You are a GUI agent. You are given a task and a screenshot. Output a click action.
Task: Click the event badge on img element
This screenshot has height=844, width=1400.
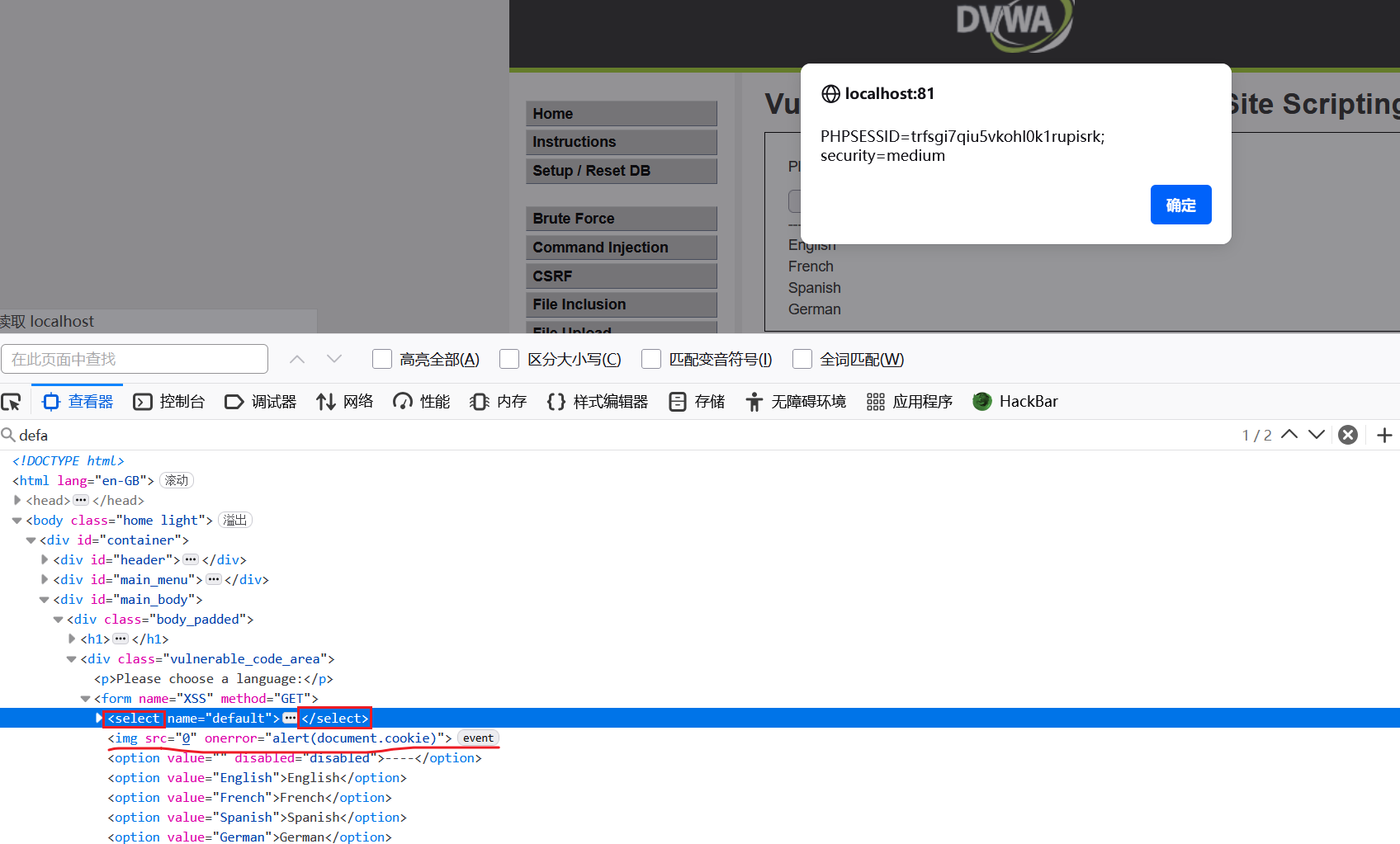pyautogui.click(x=478, y=738)
